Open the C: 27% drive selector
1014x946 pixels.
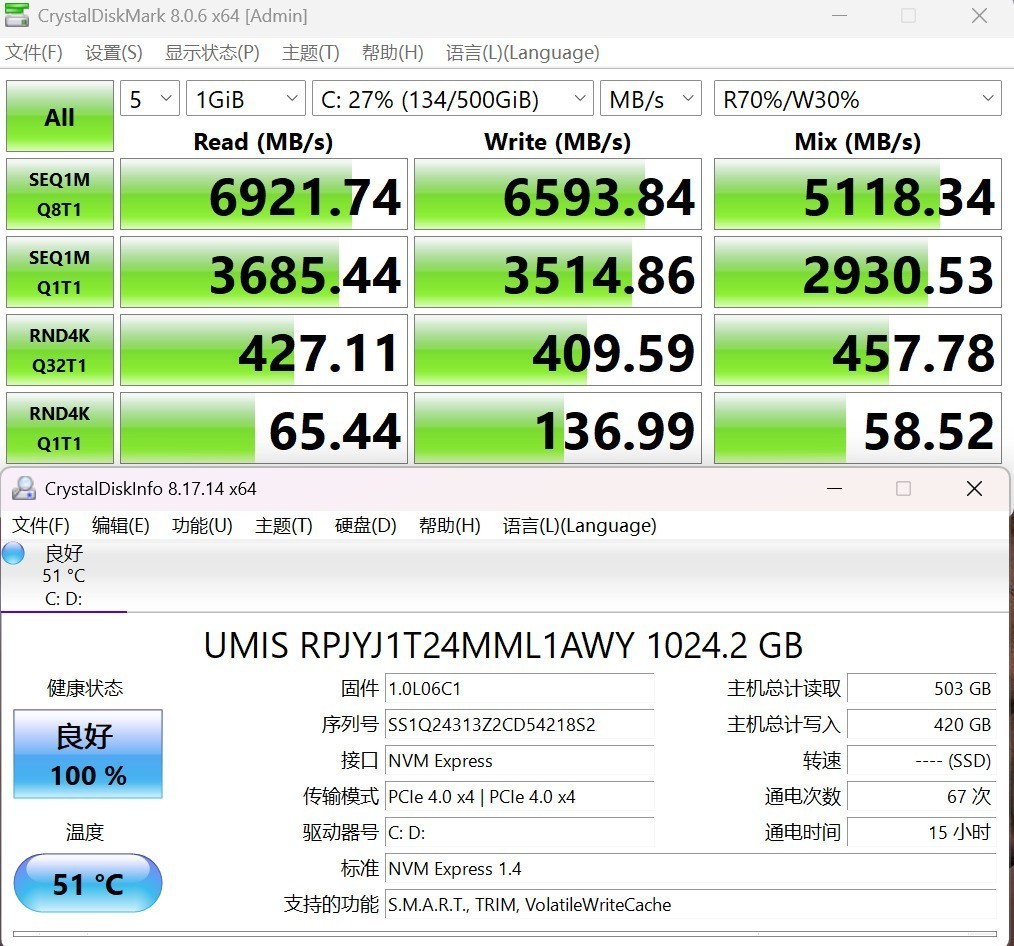point(452,99)
